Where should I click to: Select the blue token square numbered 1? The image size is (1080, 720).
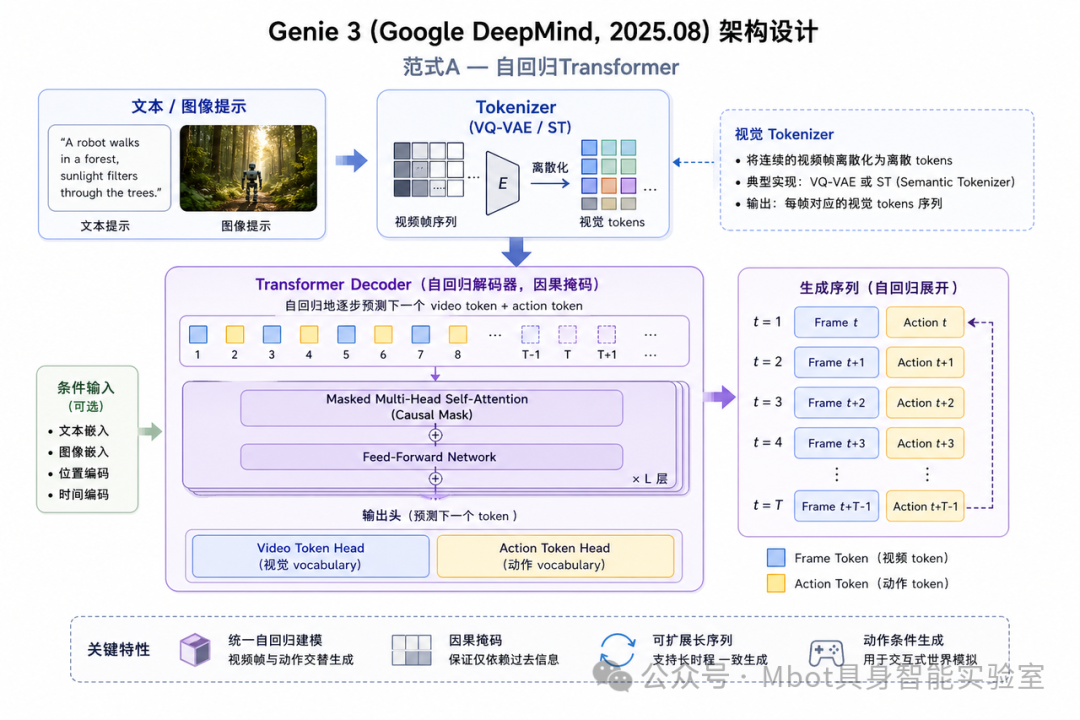tap(198, 334)
